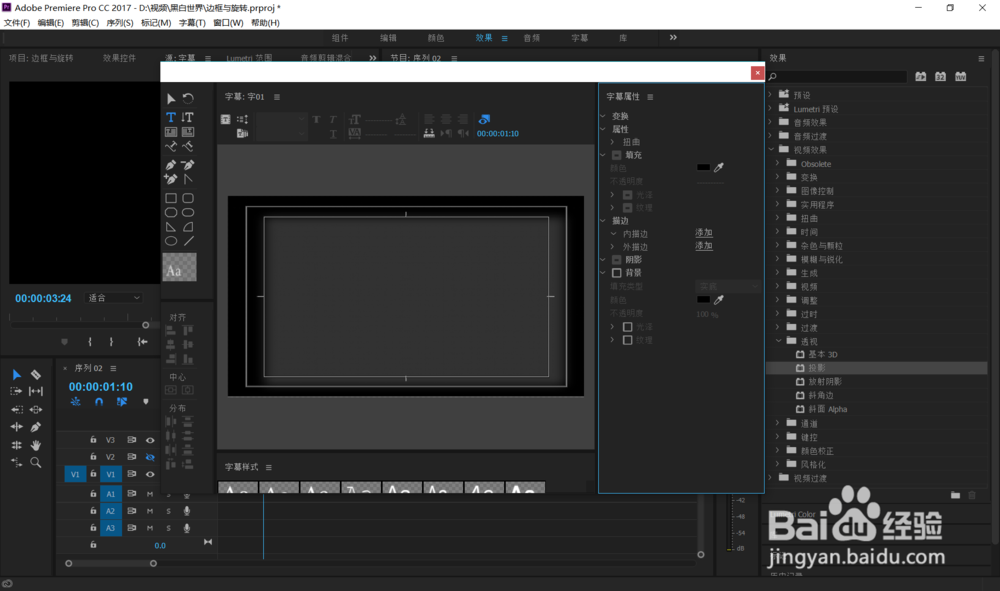Click the effects panel search field
The image size is (1000, 591).
837,77
